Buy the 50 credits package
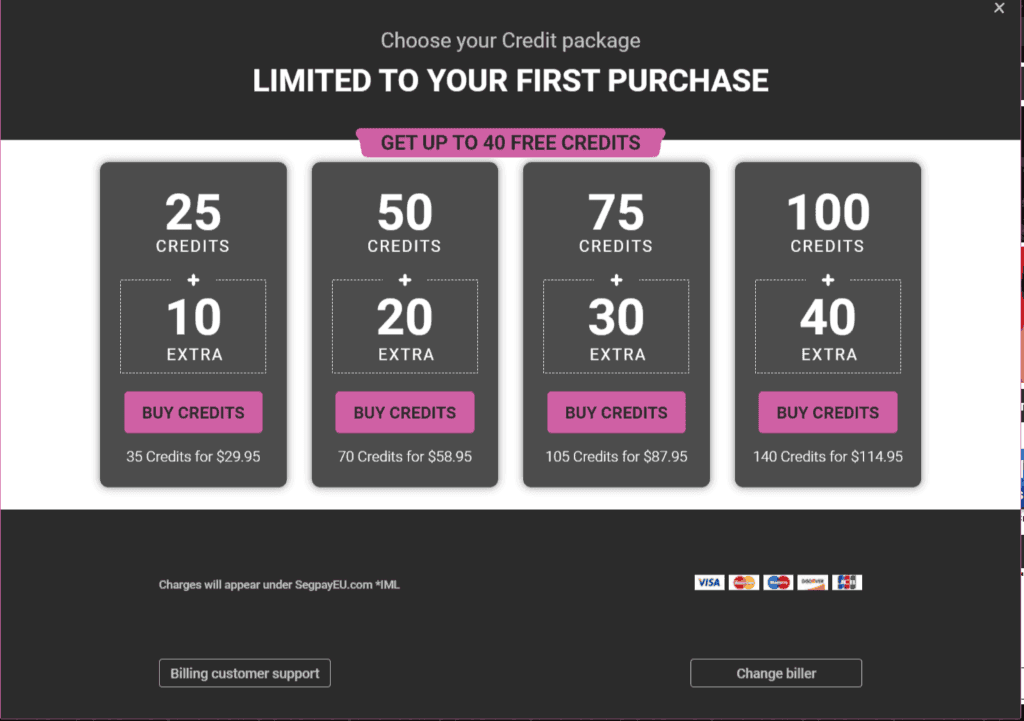The height and width of the screenshot is (721, 1024). pos(405,412)
